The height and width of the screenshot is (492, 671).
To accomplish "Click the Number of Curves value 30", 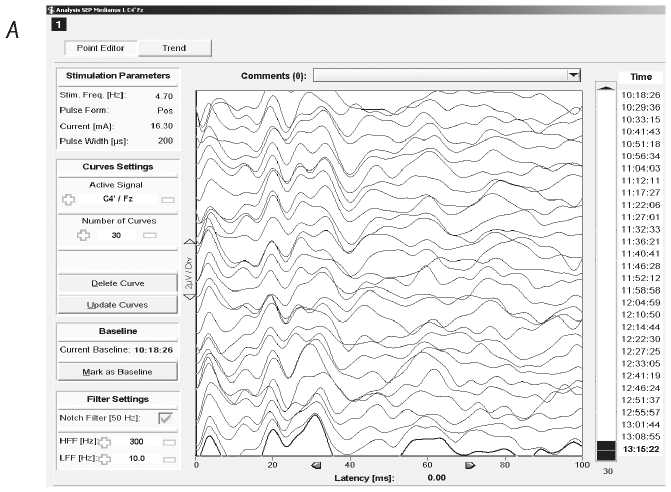I will pos(116,235).
